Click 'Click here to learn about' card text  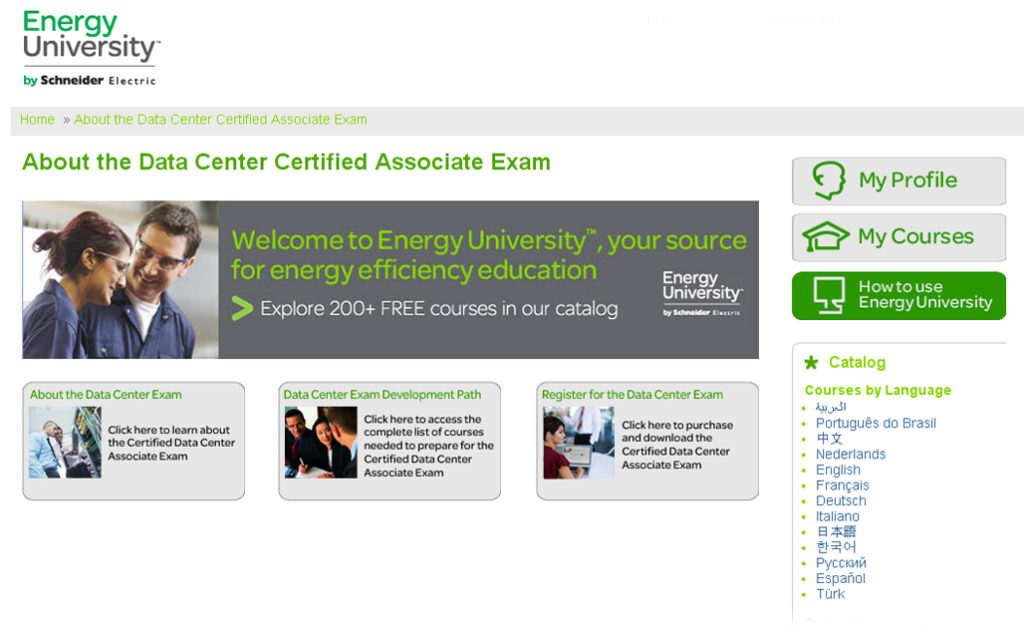[x=171, y=443]
